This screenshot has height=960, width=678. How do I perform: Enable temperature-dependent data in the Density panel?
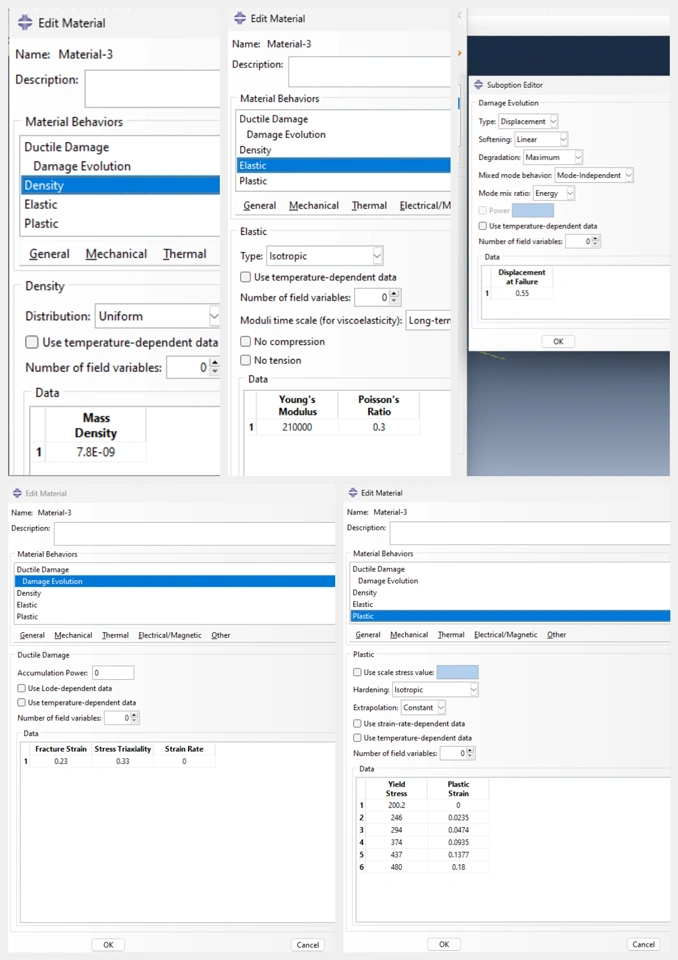click(32, 342)
